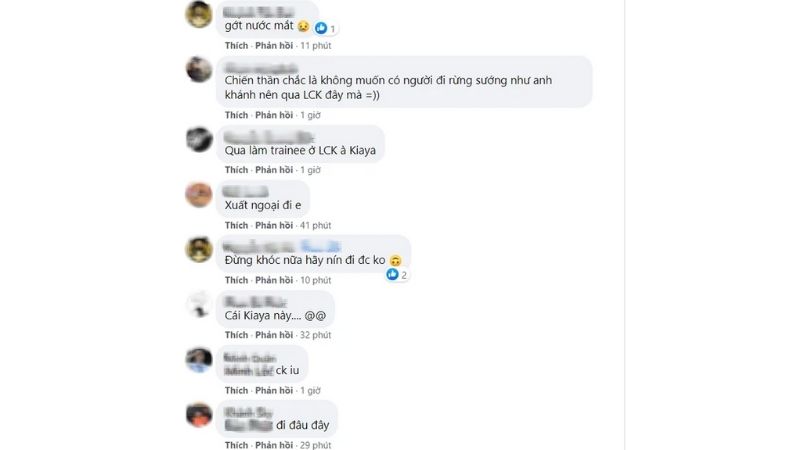Click the tagged blue name in 'Đừng khóc nữa' comment
The width and height of the screenshot is (800, 450).
click(x=320, y=246)
